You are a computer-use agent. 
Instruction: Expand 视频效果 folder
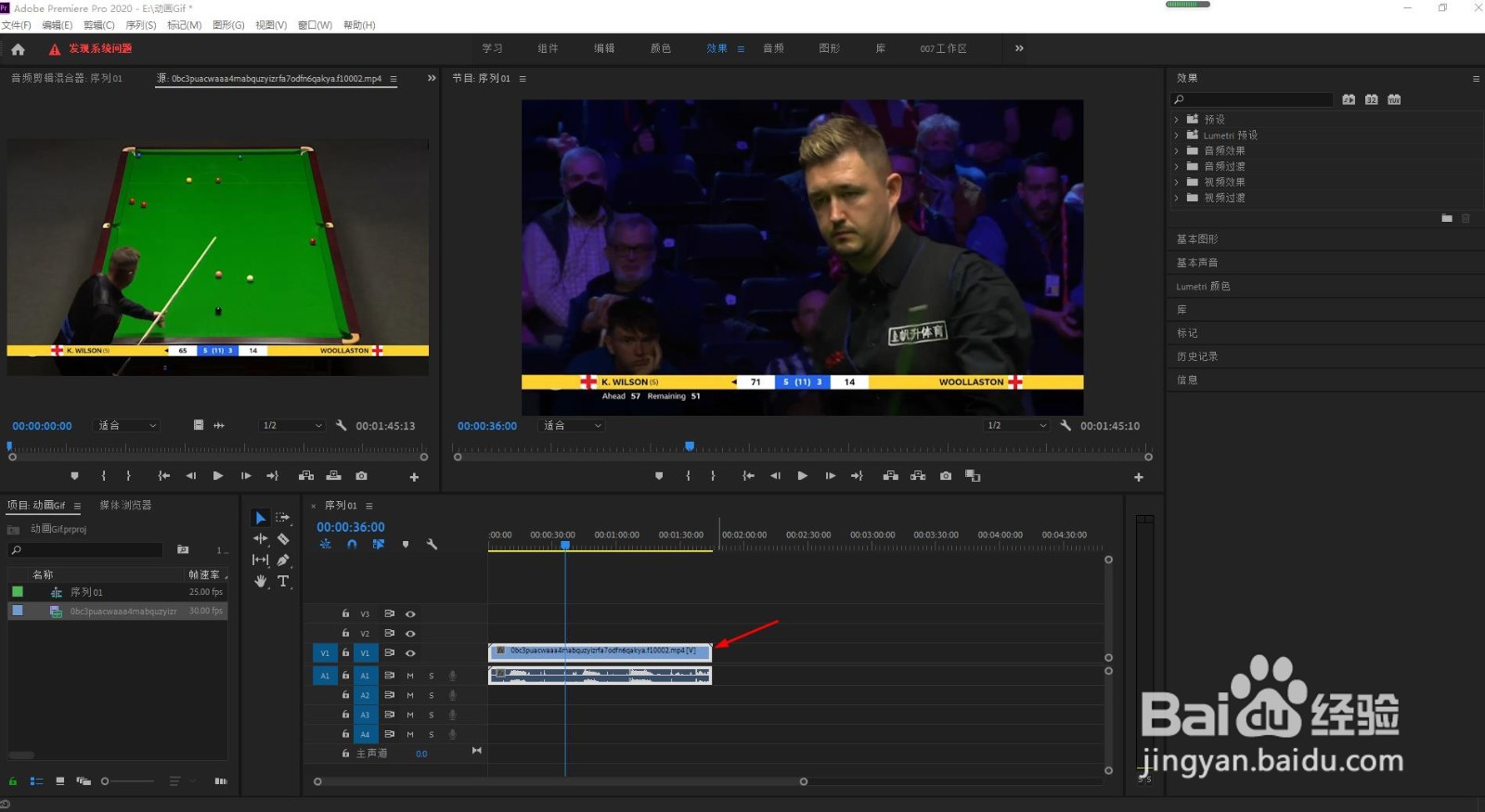tap(1176, 183)
